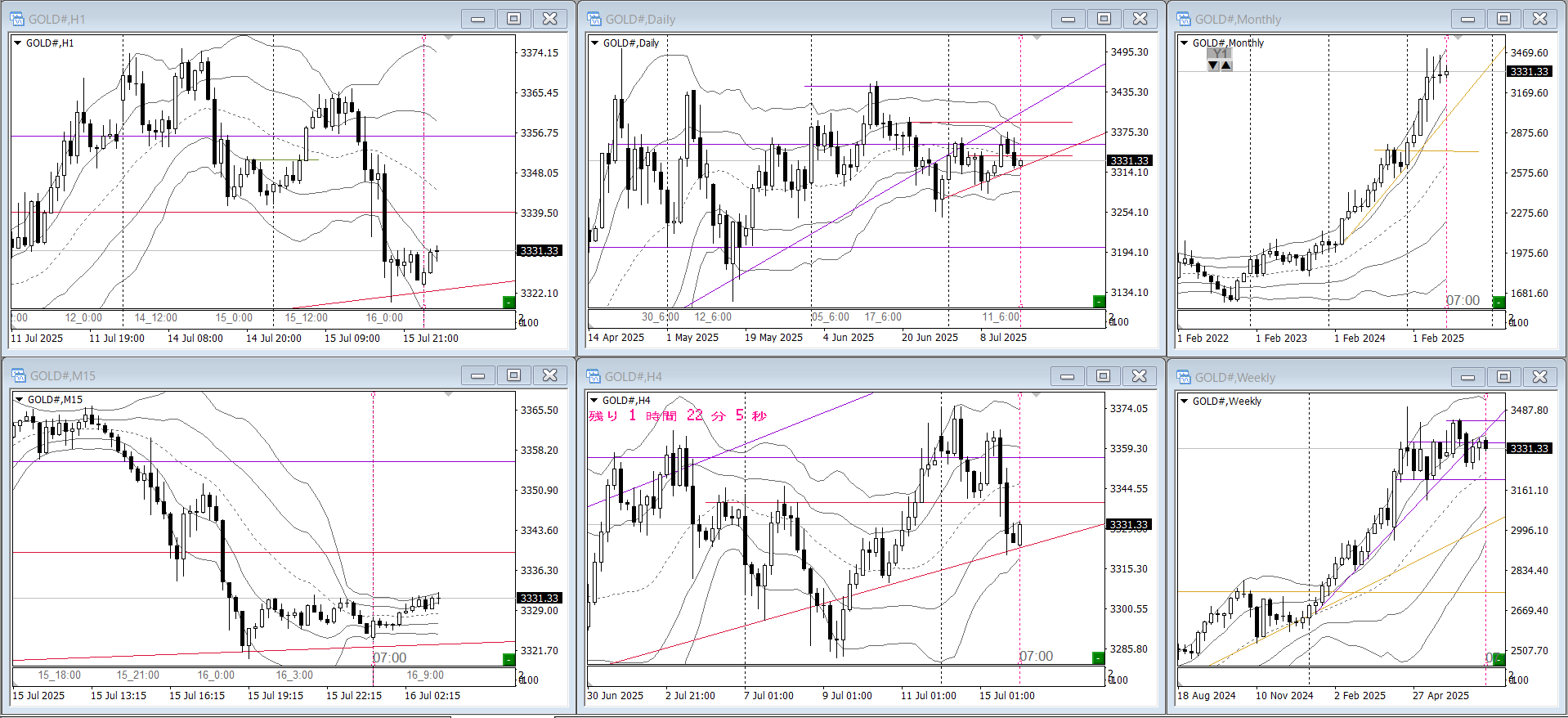Close the GOLD#,Weekly chart window
The image size is (1568, 718).
pyautogui.click(x=1540, y=377)
